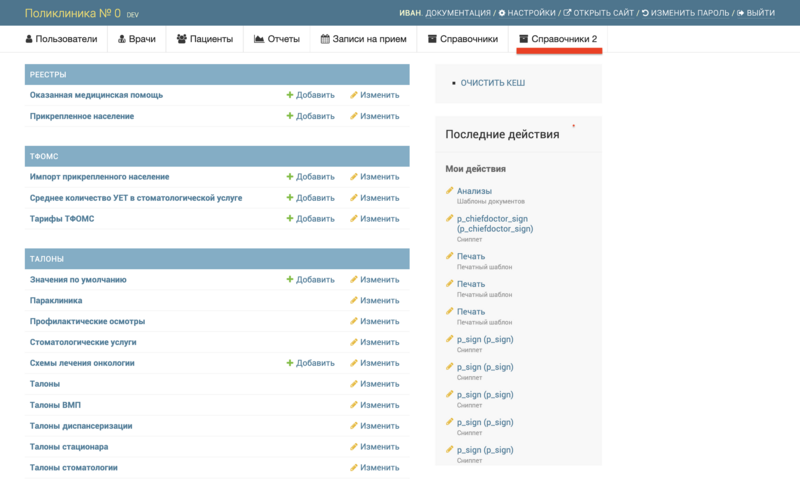Open the Документация link in header
The height and width of the screenshot is (480, 800).
click(x=458, y=13)
